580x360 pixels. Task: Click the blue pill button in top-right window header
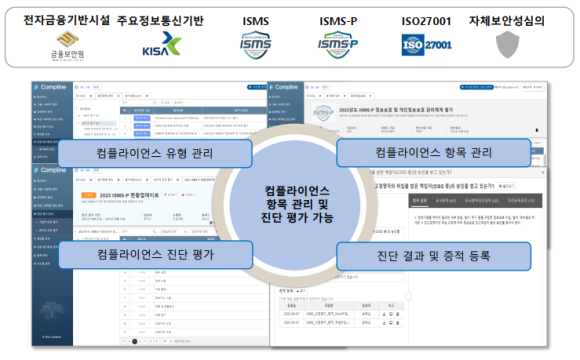(x=476, y=87)
